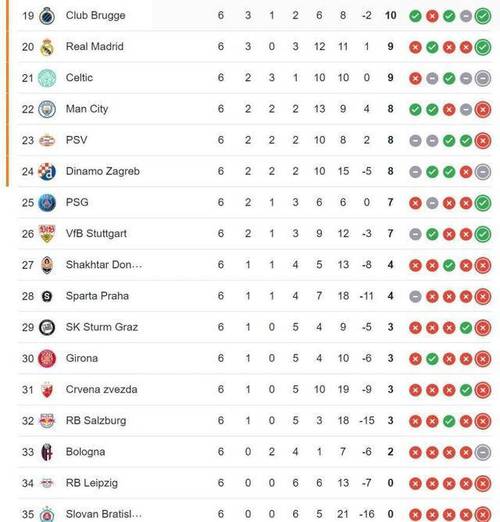
Task: Click the PSG club logo
Action: point(47,203)
